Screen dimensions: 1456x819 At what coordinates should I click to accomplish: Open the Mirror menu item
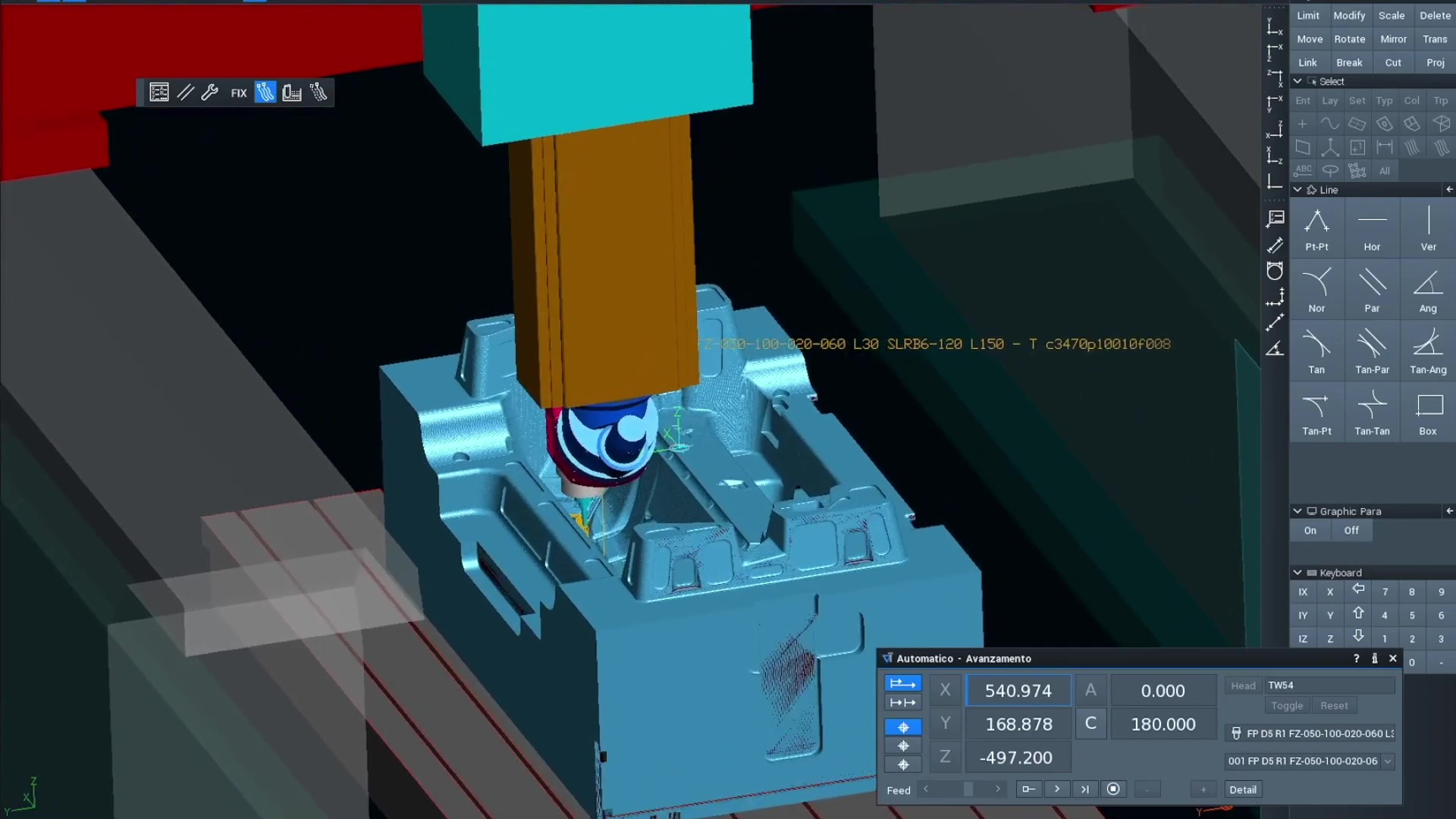(1393, 39)
